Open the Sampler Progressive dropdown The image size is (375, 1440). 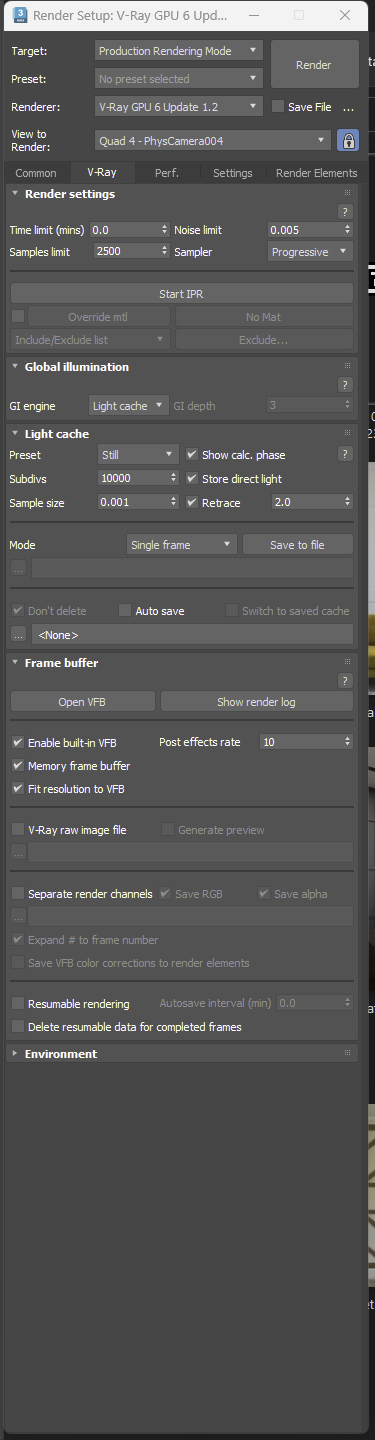[311, 252]
